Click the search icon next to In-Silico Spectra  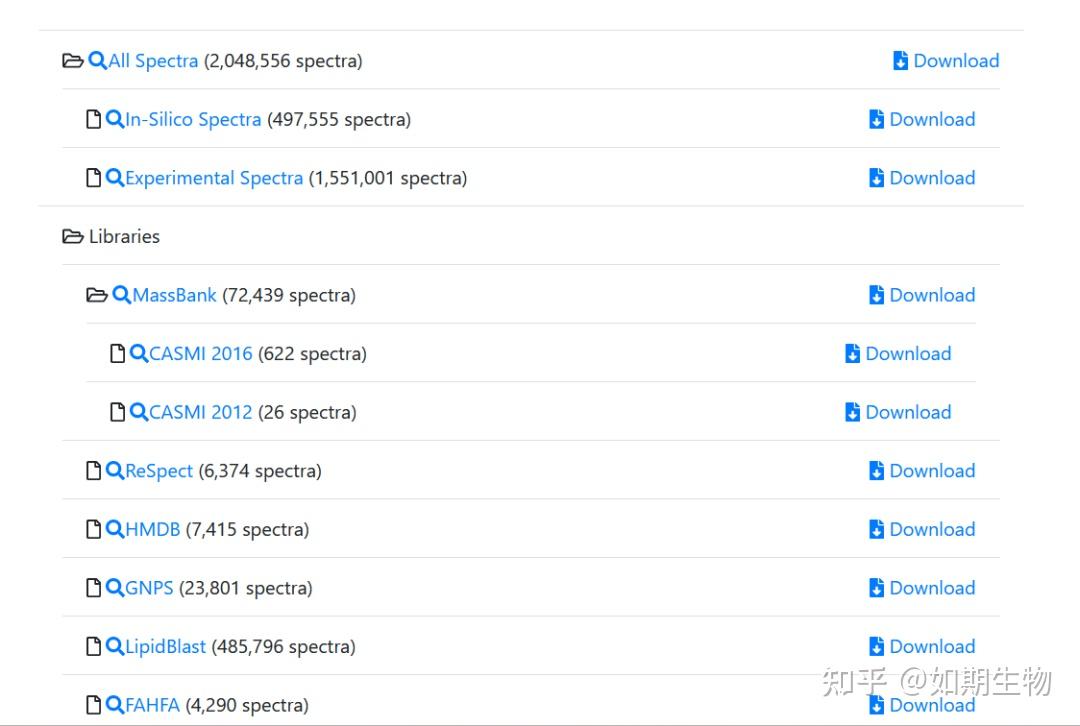click(115, 119)
